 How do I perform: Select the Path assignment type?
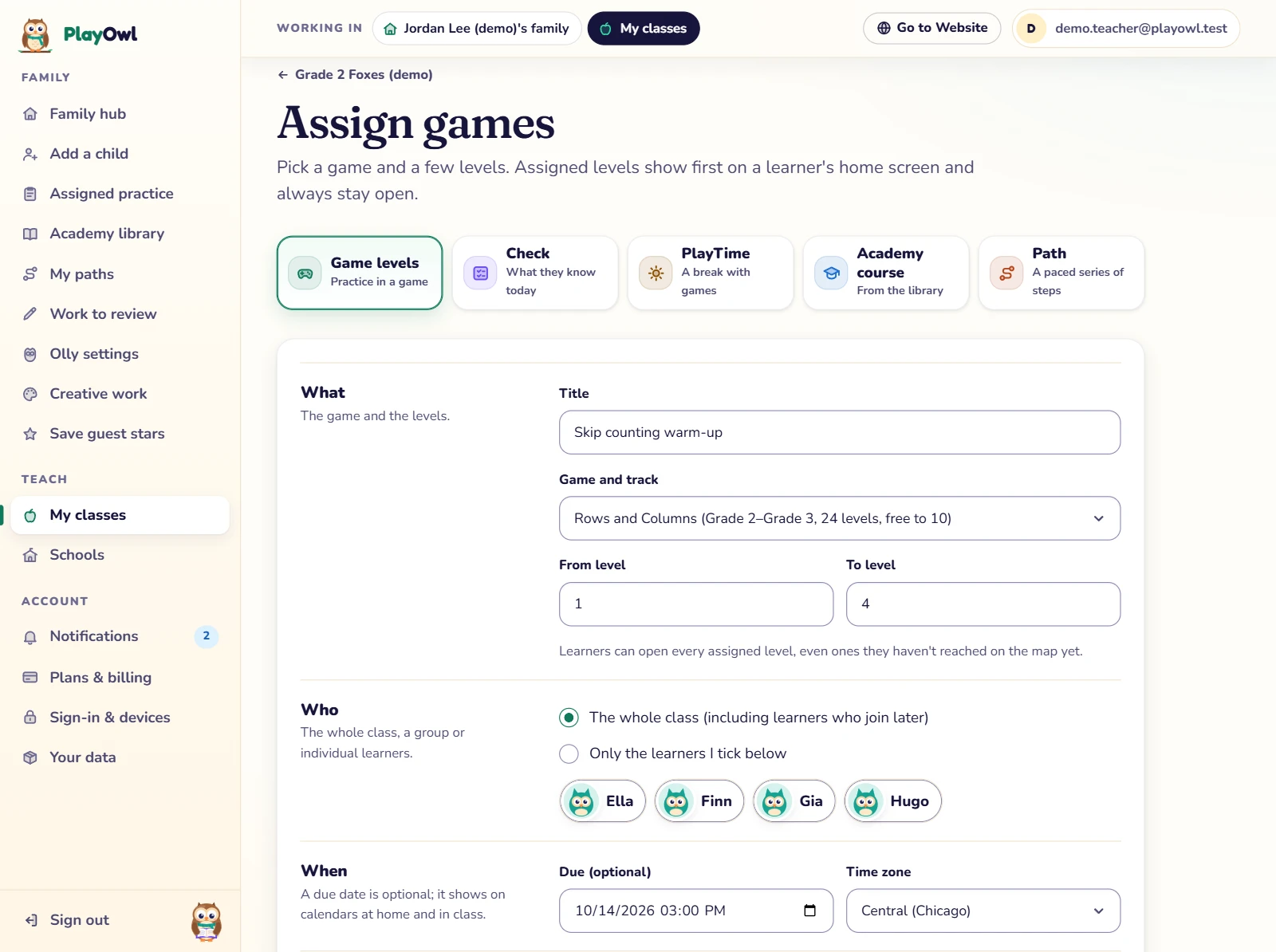pos(1061,273)
